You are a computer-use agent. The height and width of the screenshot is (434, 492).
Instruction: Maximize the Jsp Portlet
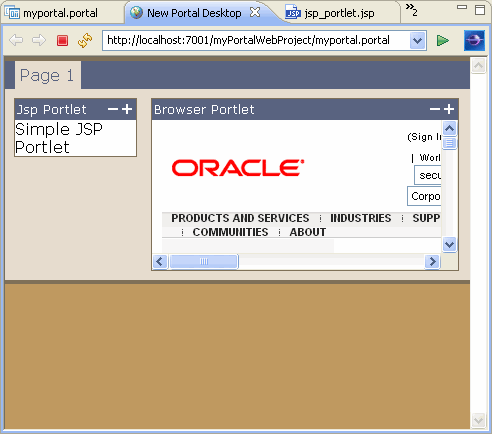coord(127,109)
